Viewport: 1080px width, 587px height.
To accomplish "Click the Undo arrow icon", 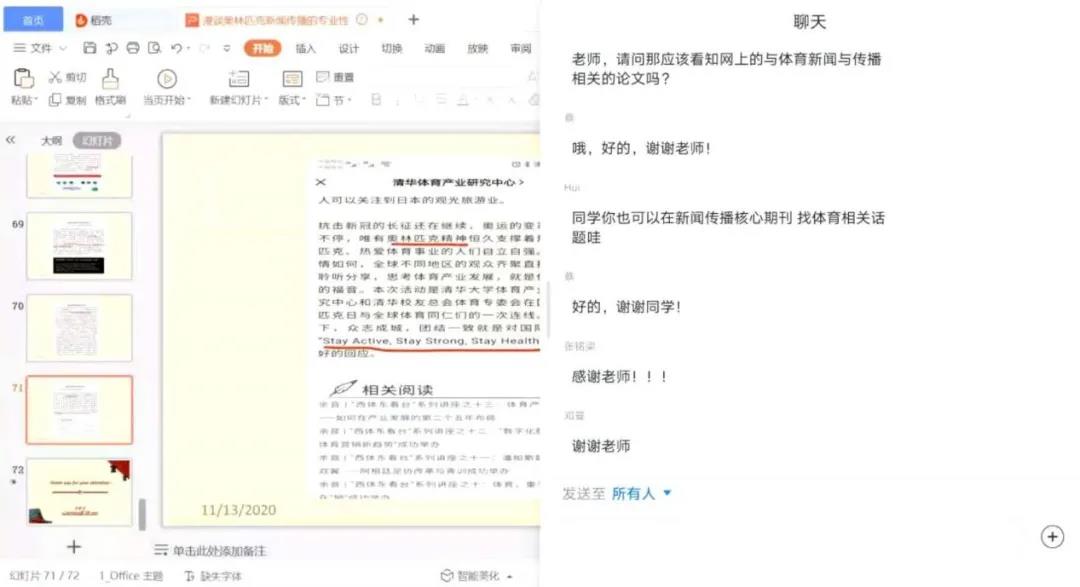I will pos(177,48).
